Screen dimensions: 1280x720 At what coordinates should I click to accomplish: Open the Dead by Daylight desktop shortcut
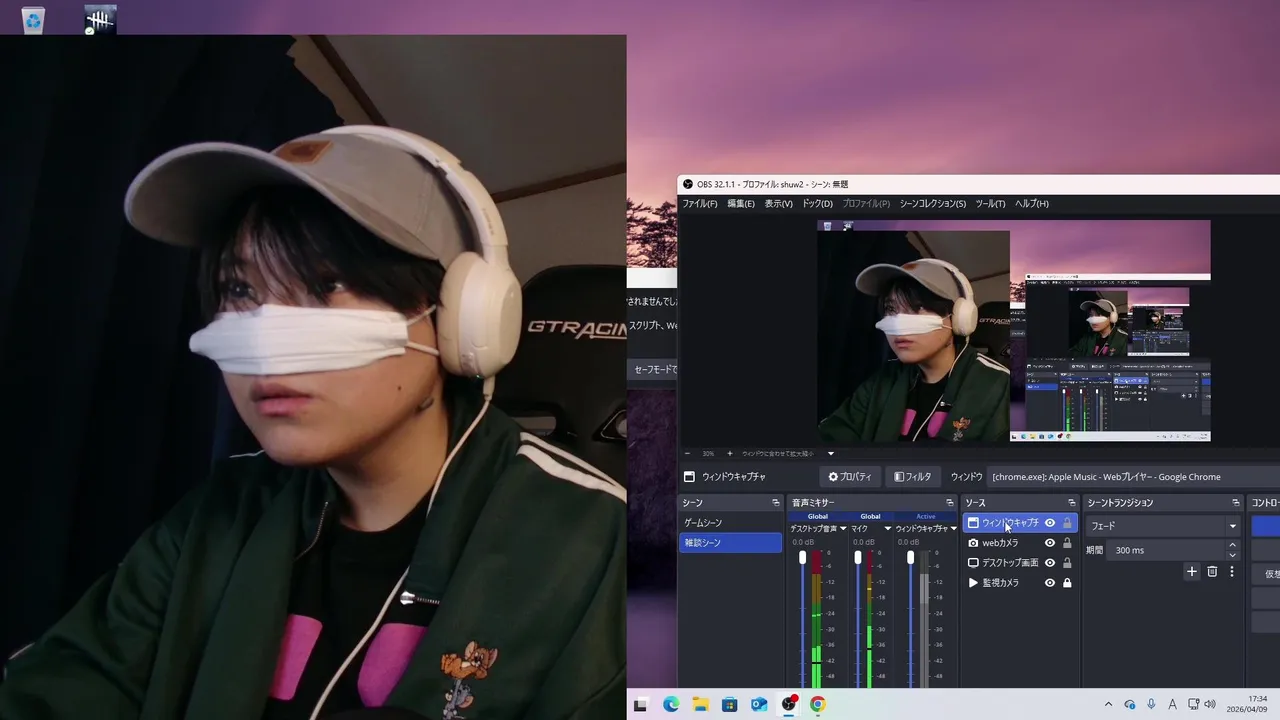coord(100,20)
